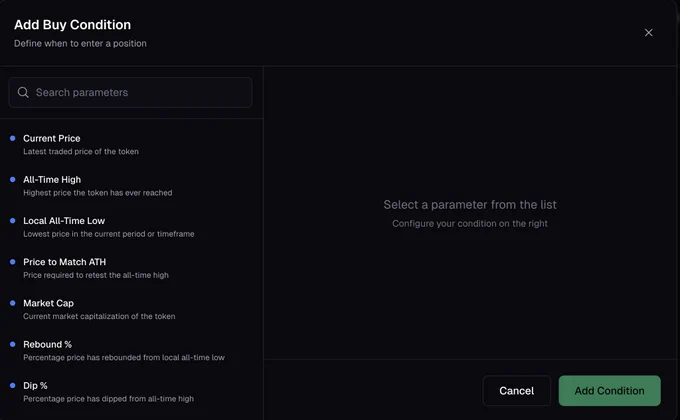Click blue dot beside Local All-Time Low
Image resolution: width=680 pixels, height=420 pixels.
pos(13,221)
